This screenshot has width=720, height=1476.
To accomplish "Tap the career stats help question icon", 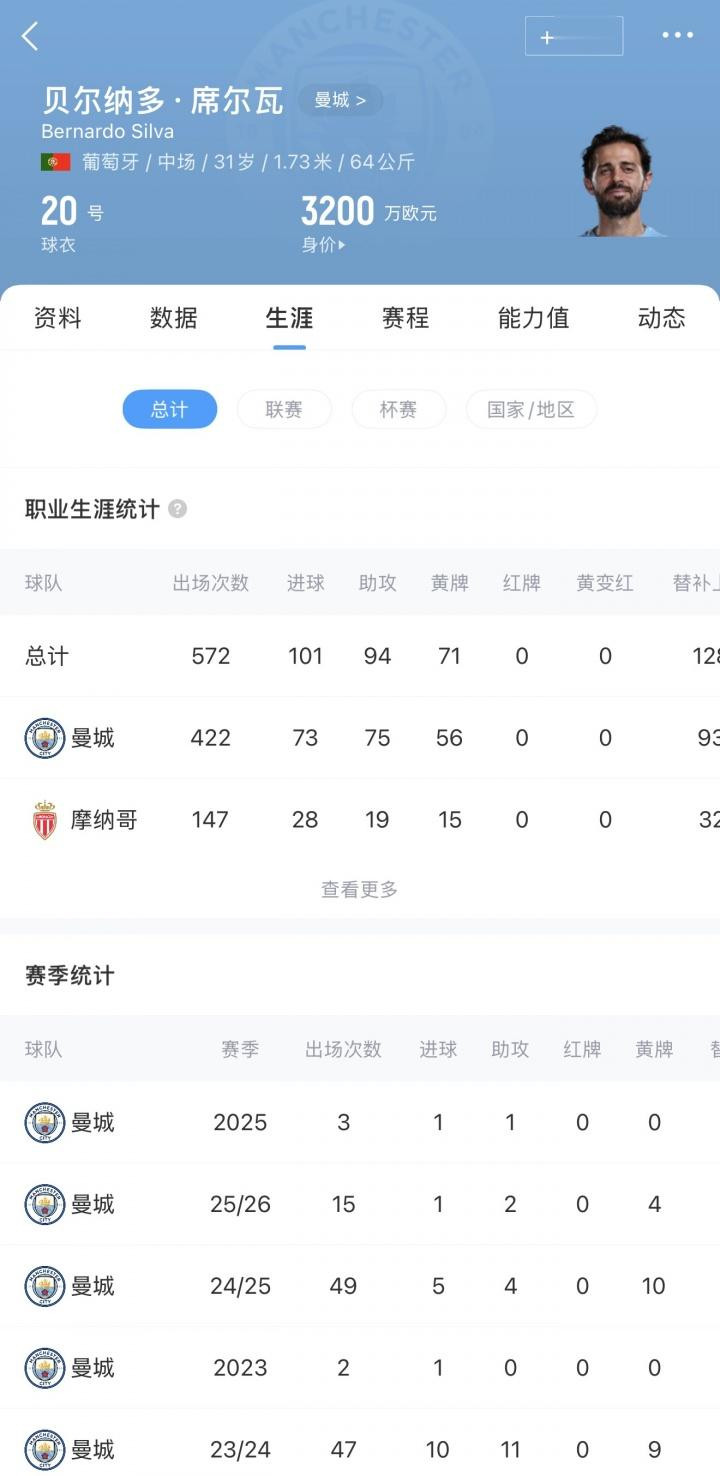I will click(177, 509).
